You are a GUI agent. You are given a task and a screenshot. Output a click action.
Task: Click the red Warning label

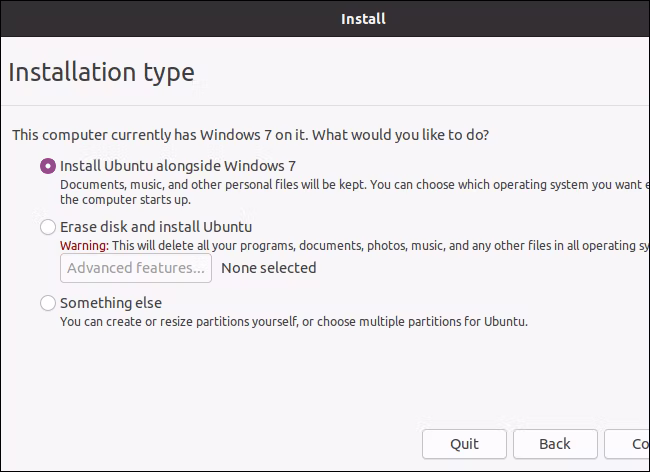coord(85,246)
